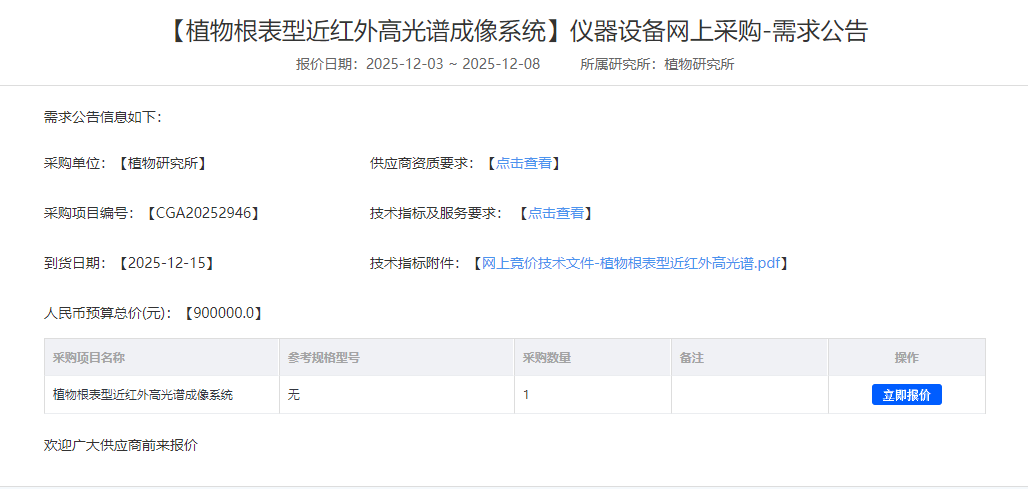Click the 采购数量 column header
This screenshot has height=489, width=1028.
[x=547, y=357]
